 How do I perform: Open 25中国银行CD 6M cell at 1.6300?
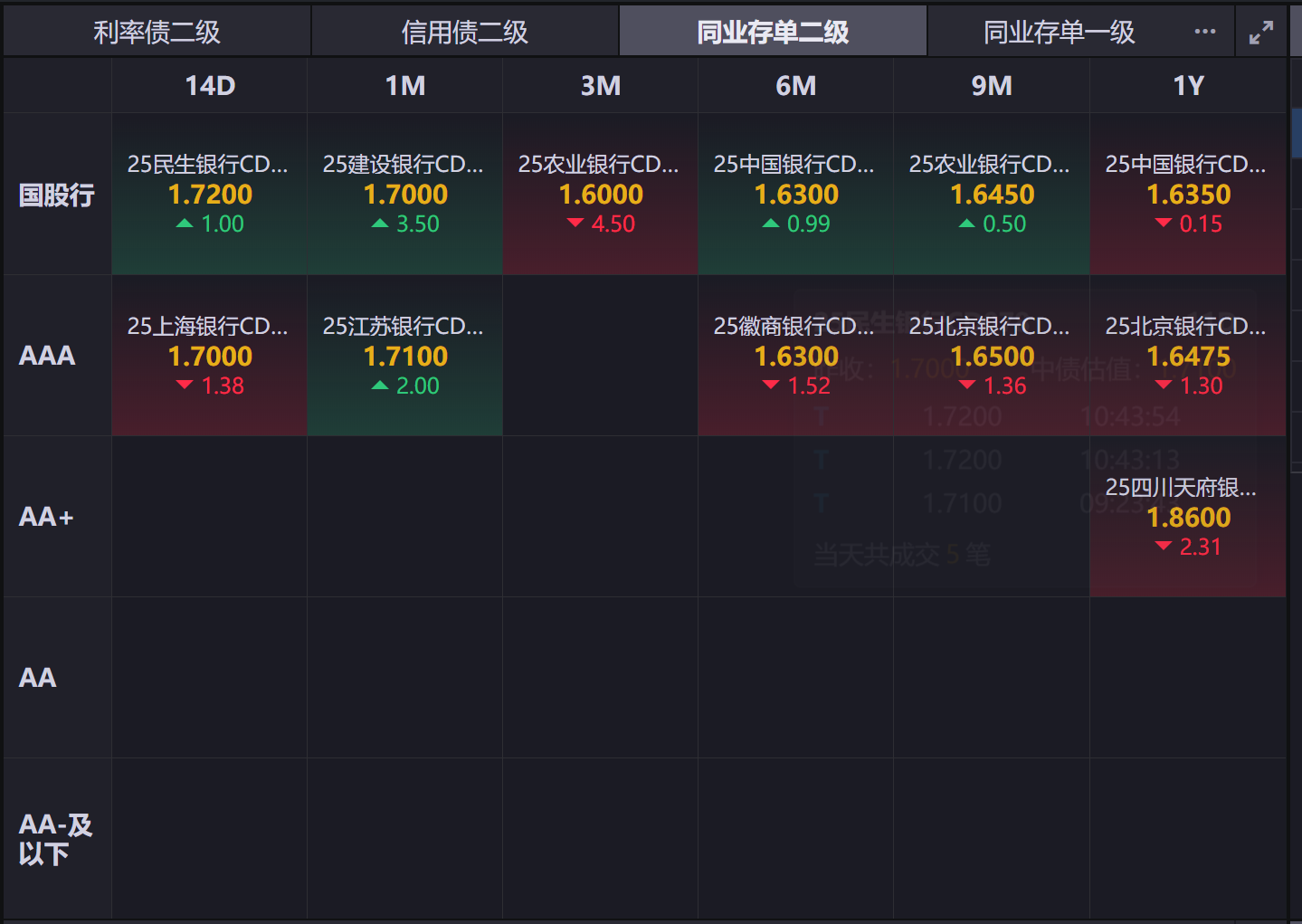click(796, 195)
